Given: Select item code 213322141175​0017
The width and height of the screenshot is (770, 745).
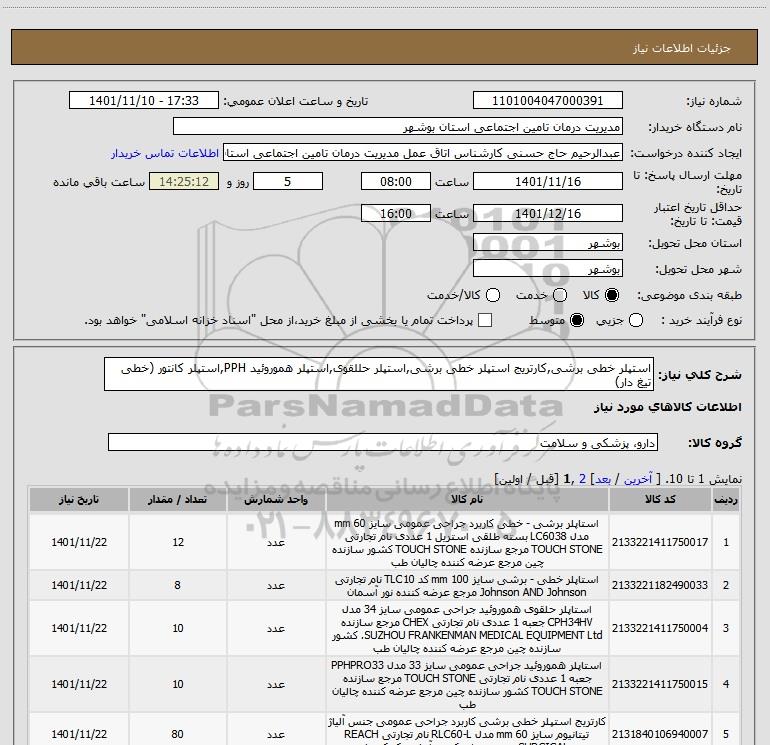Looking at the screenshot, I should pos(660,542).
